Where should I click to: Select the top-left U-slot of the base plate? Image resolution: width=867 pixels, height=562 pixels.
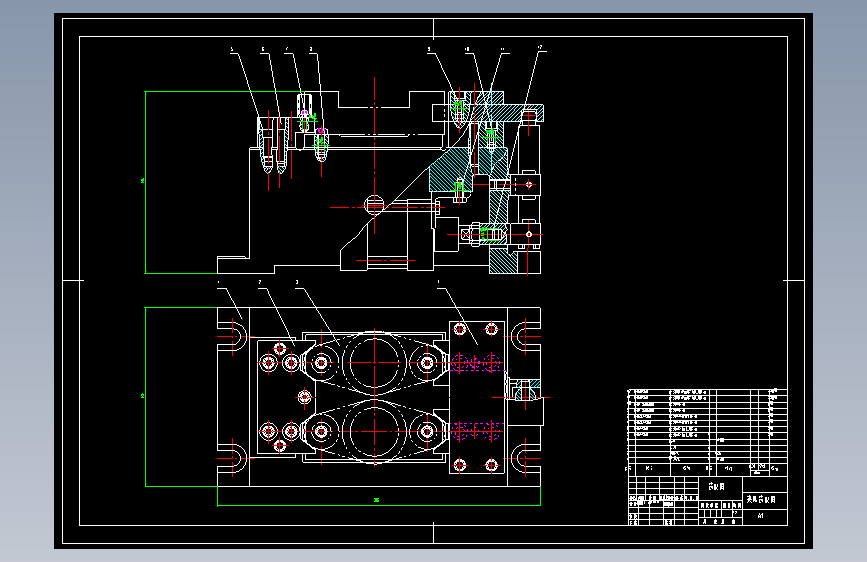pos(233,336)
